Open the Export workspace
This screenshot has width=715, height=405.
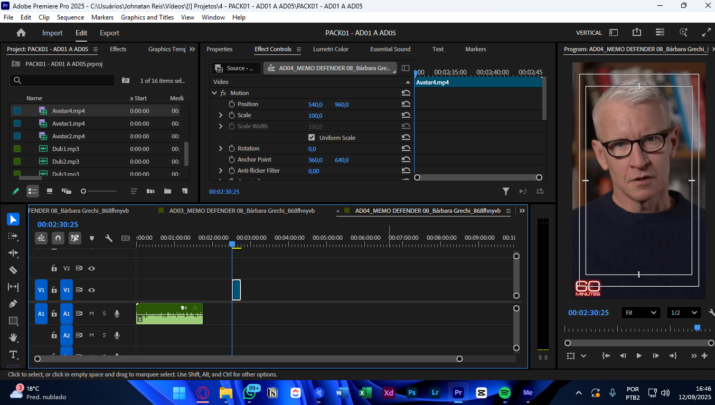109,33
